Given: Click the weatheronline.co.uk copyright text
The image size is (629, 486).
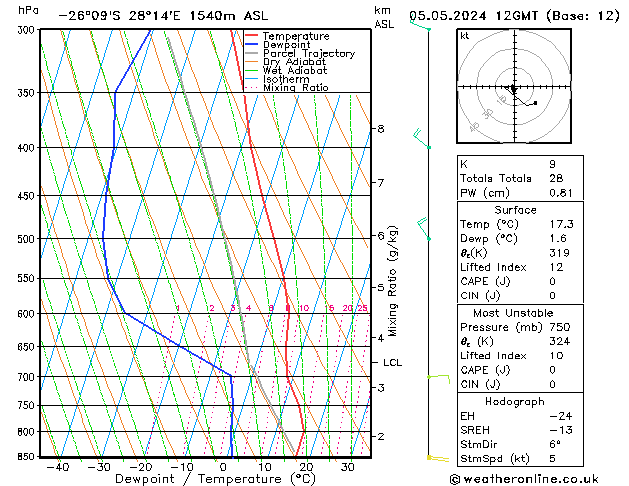Looking at the screenshot, I should [x=524, y=479].
